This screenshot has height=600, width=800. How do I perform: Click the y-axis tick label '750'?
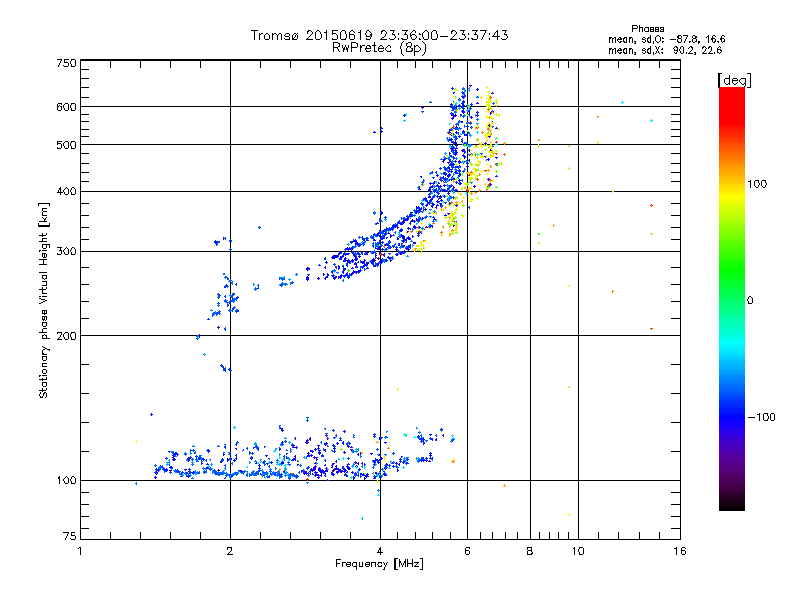[66, 63]
